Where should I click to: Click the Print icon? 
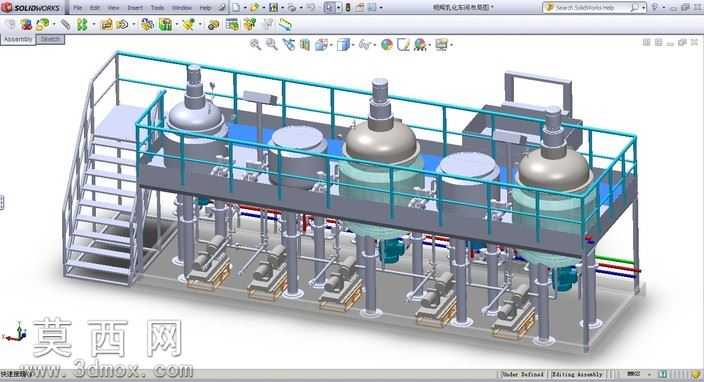click(292, 8)
